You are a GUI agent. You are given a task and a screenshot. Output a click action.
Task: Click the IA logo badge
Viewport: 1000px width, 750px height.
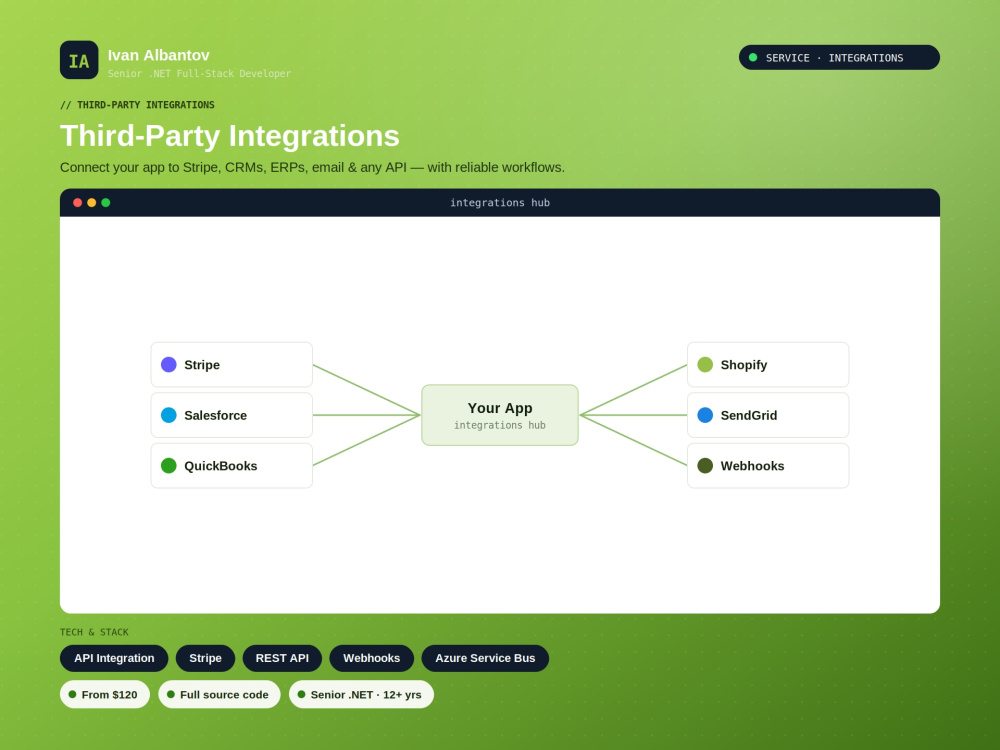coord(79,60)
